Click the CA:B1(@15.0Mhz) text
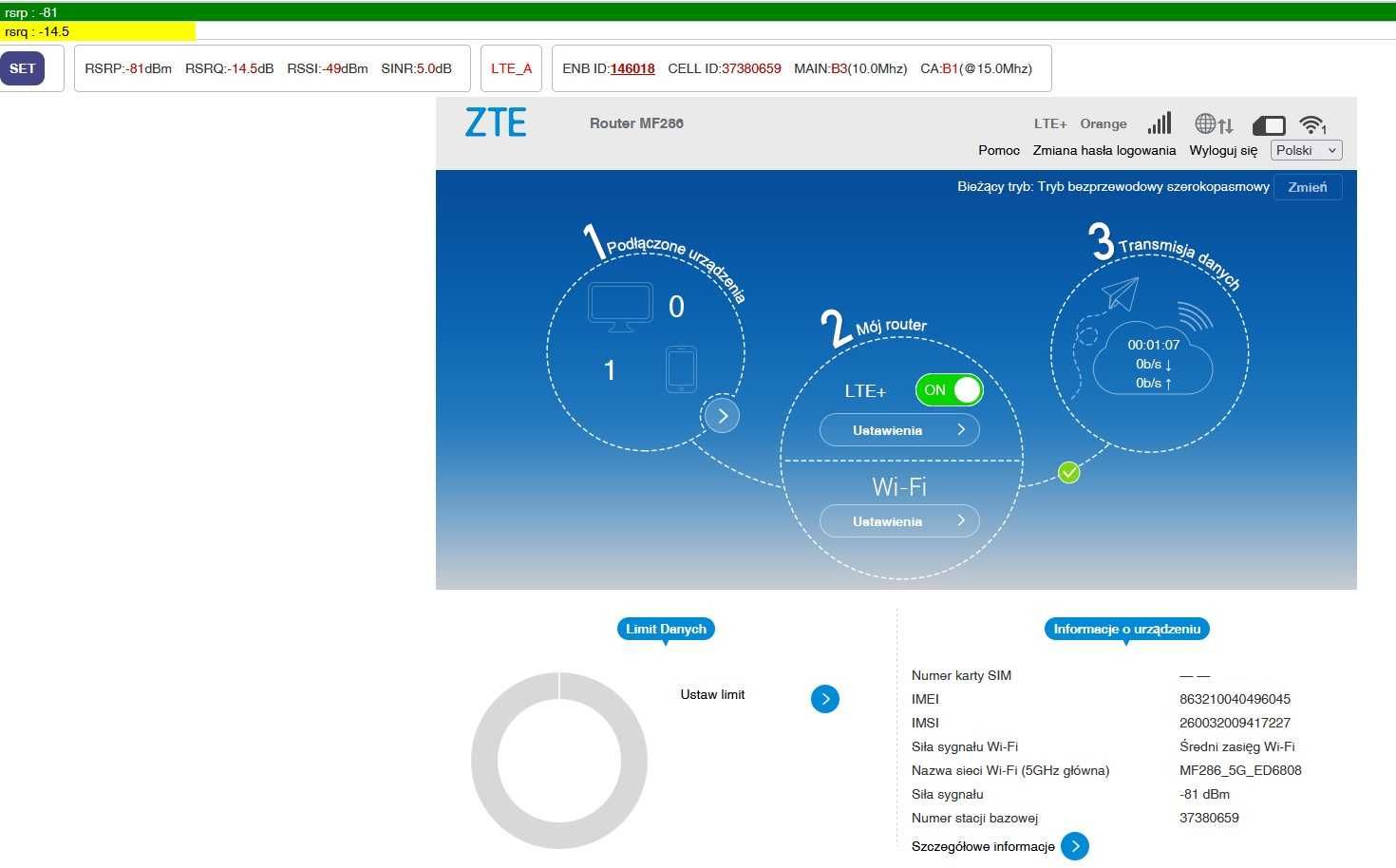1396x868 pixels. (x=976, y=68)
